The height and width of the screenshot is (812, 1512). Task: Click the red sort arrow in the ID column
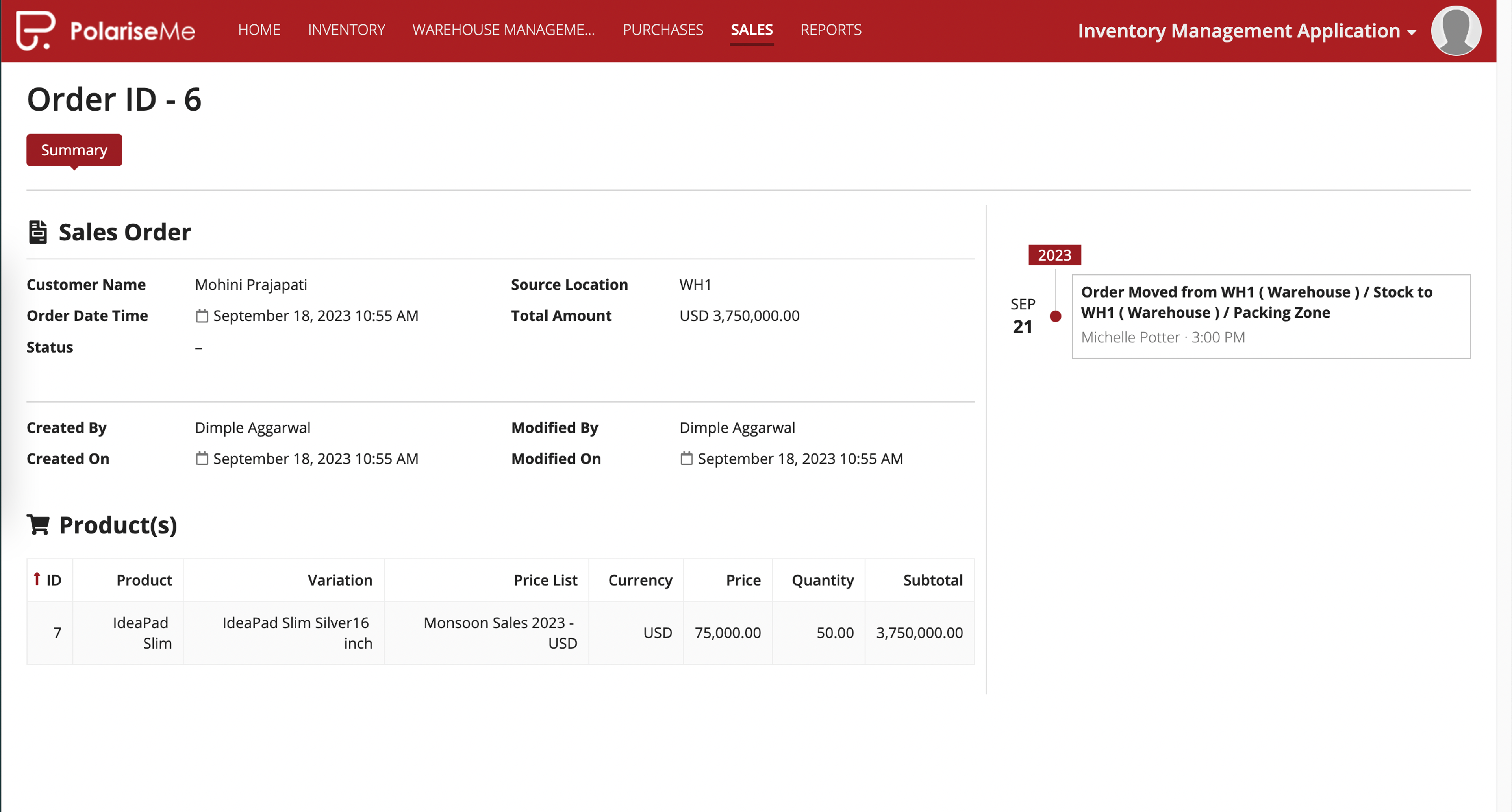[x=36, y=579]
